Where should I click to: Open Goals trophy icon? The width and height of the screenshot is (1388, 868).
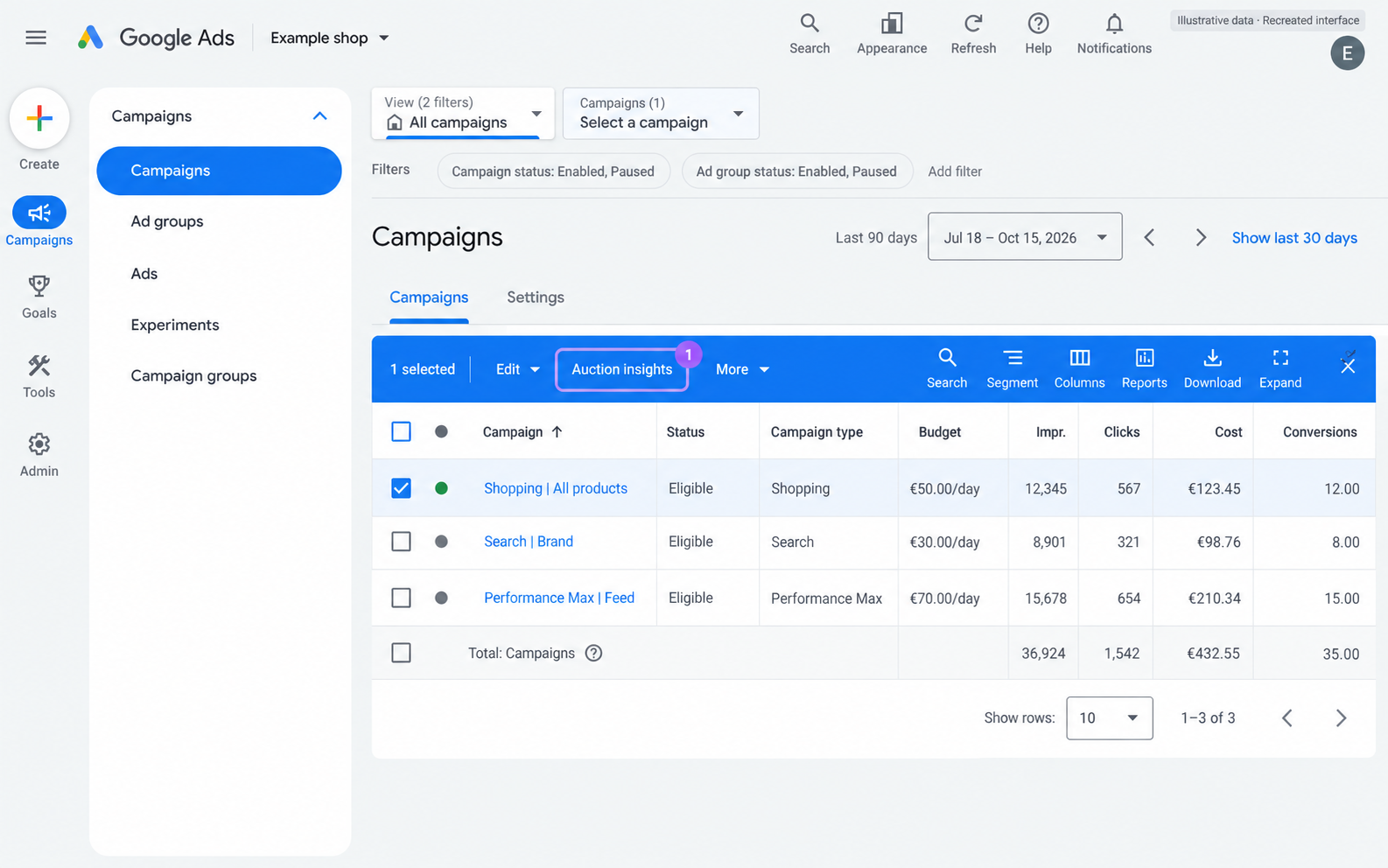(x=39, y=286)
